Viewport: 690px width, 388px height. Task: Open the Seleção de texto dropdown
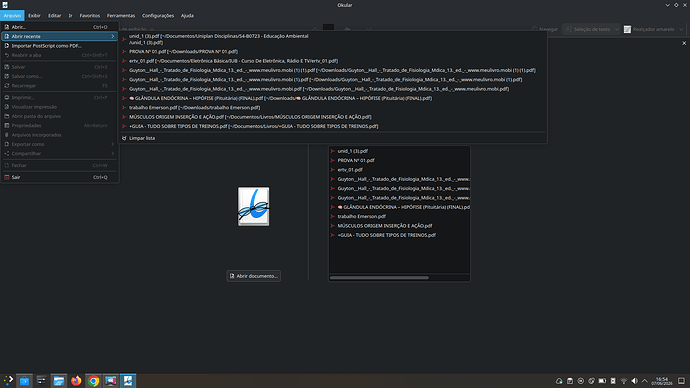591,29
